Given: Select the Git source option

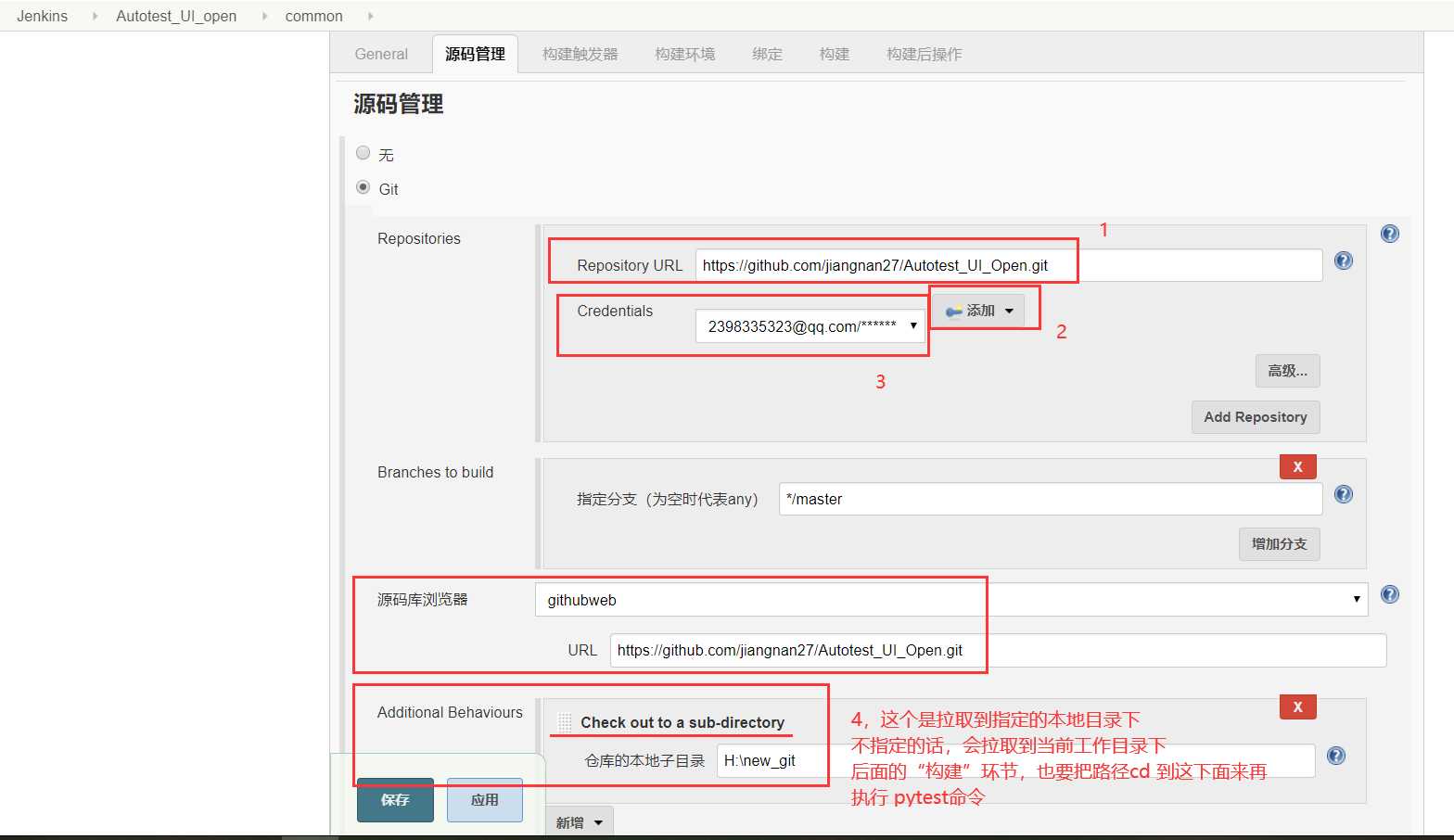Looking at the screenshot, I should point(363,187).
